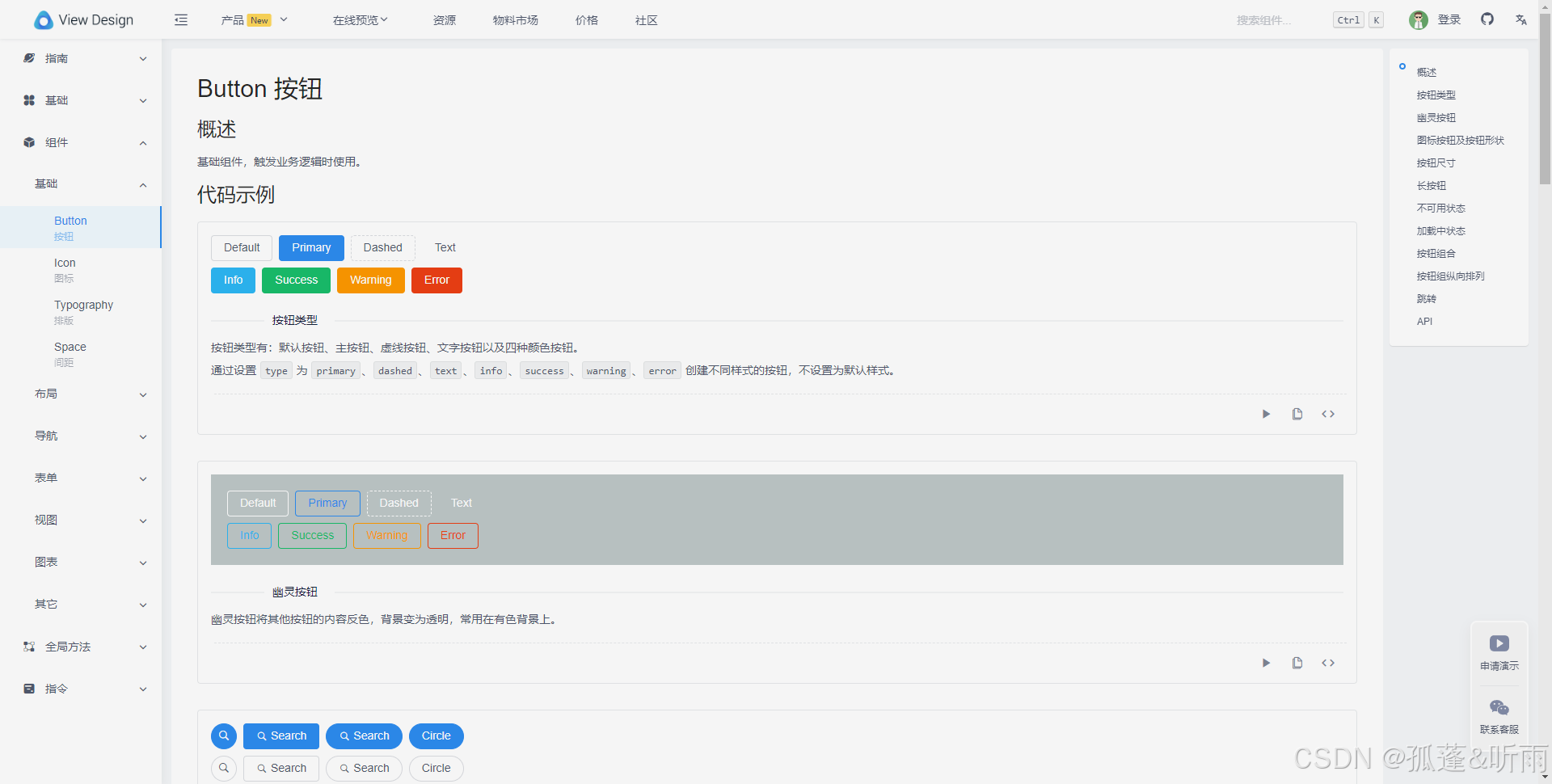Click the 搜索组件 search input field
This screenshot has width=1552, height=784.
click(1277, 20)
